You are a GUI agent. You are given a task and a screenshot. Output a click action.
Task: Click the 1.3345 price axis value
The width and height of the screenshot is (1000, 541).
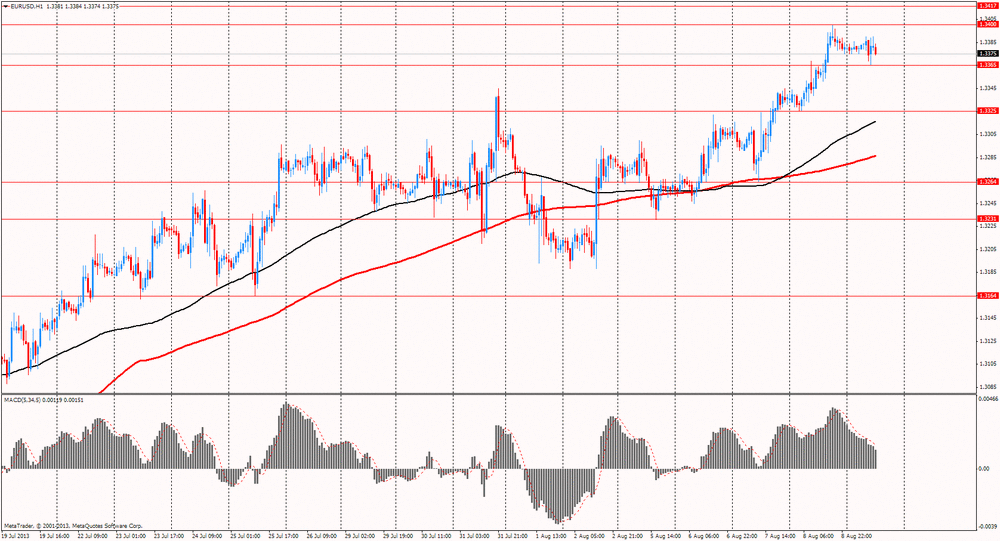tap(987, 88)
